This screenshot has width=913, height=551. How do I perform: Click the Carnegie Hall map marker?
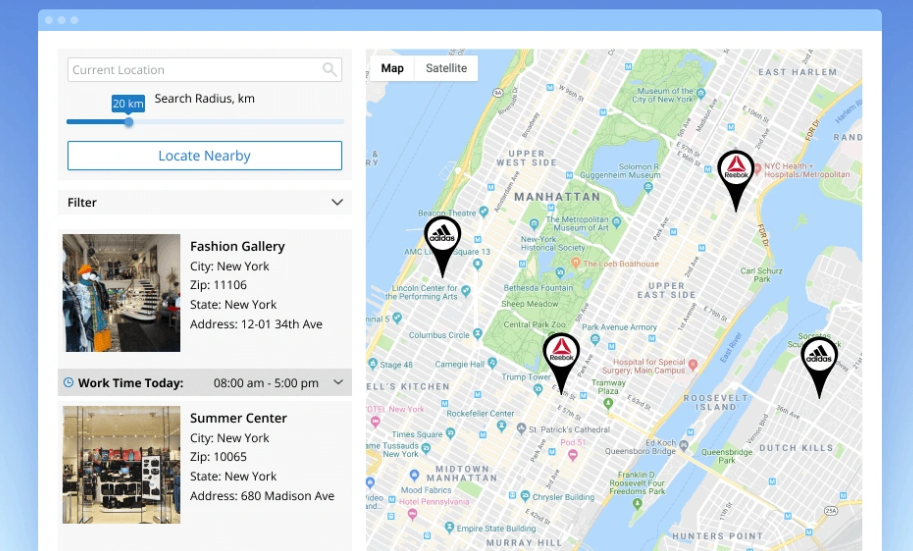[x=492, y=363]
